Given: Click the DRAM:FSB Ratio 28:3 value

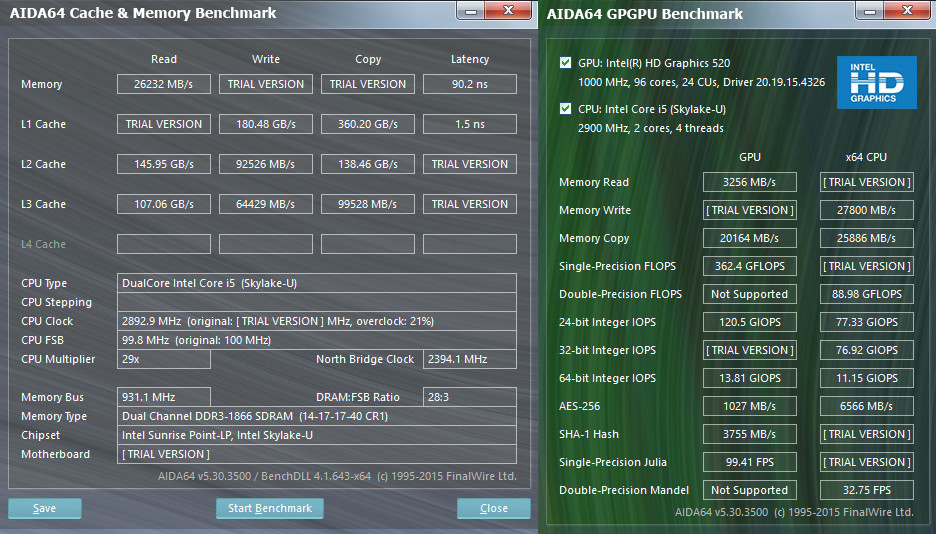Looking at the screenshot, I should pos(470,397).
